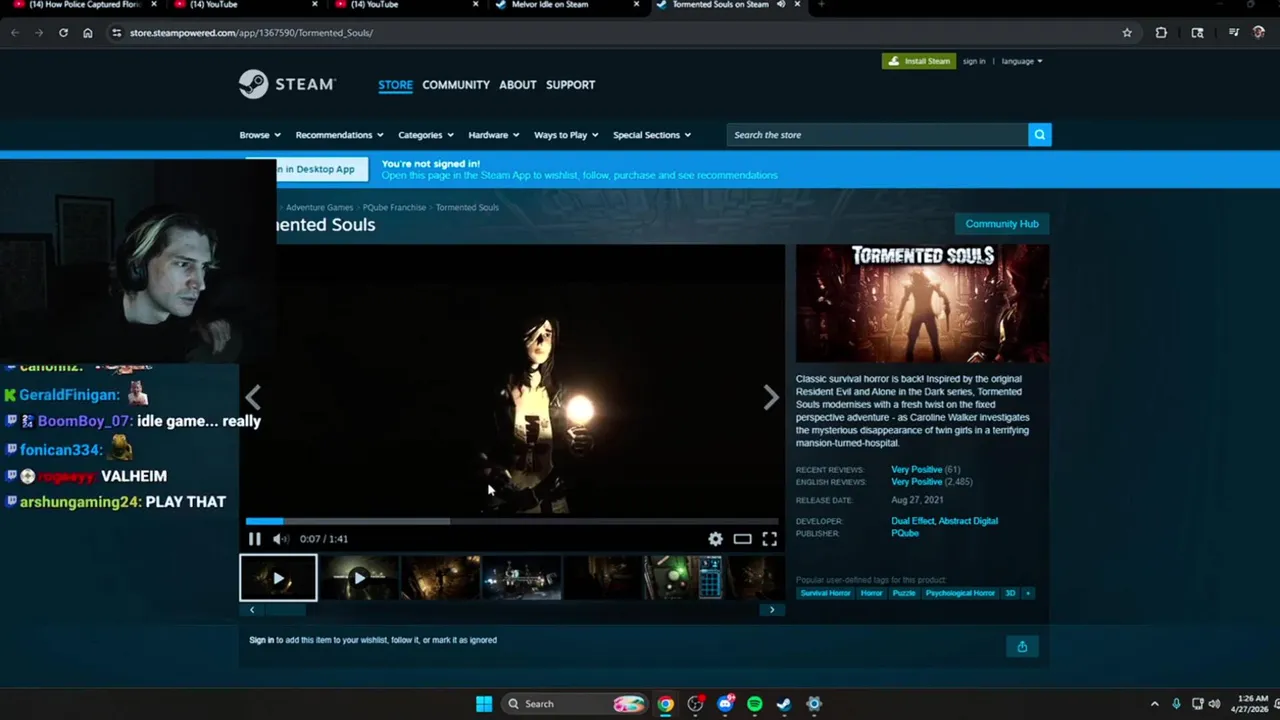This screenshot has width=1280, height=720.
Task: Click Sign in to wishlist link
Action: click(x=261, y=640)
